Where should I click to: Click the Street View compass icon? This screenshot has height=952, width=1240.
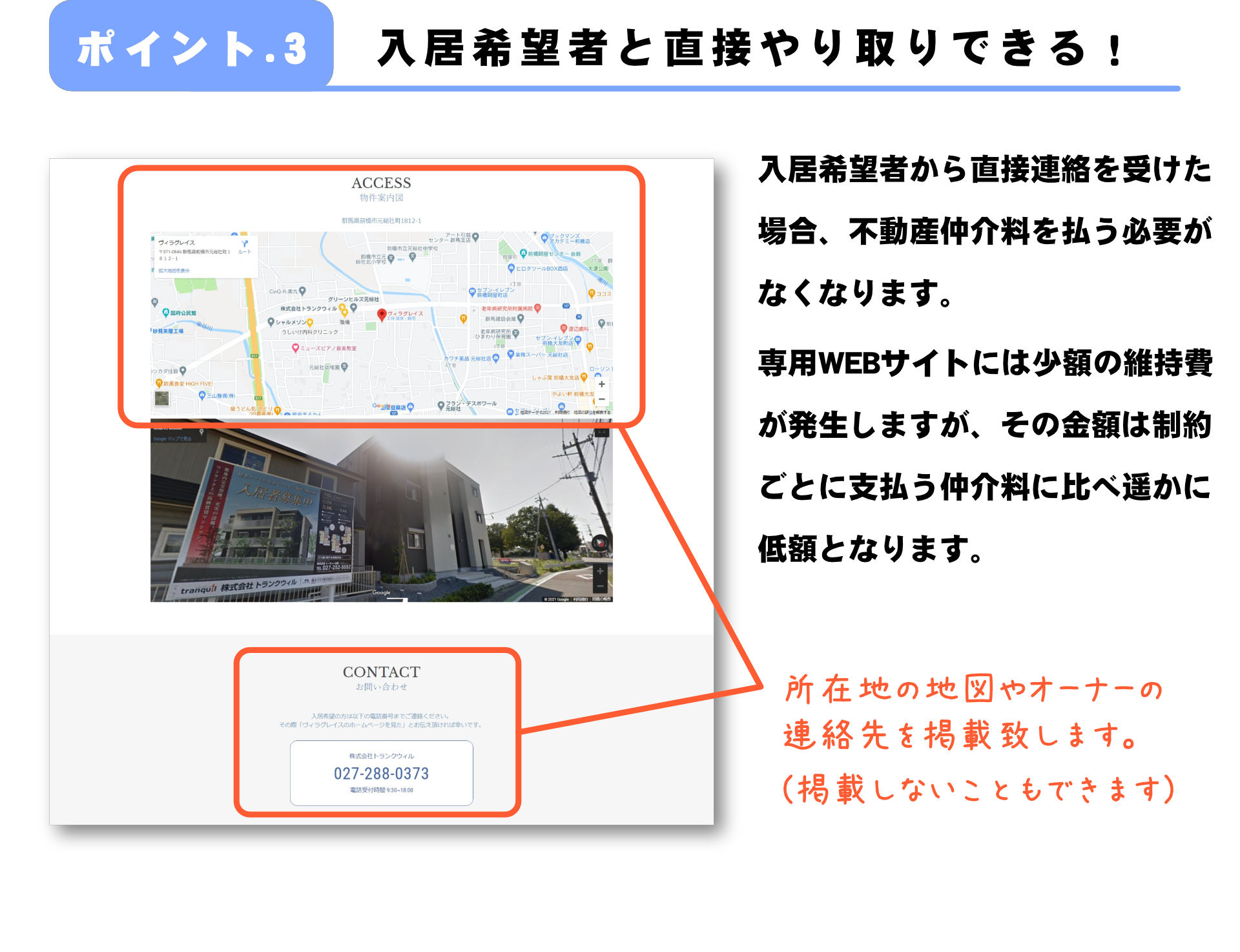(600, 543)
